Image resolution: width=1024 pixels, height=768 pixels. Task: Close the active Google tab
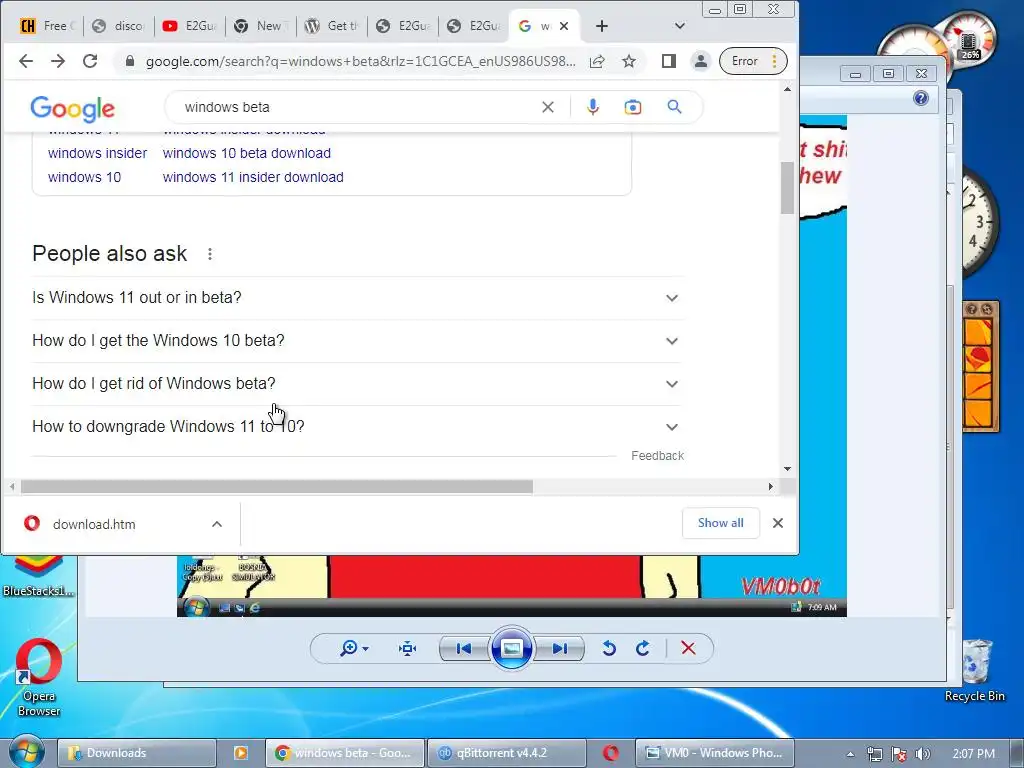point(564,26)
